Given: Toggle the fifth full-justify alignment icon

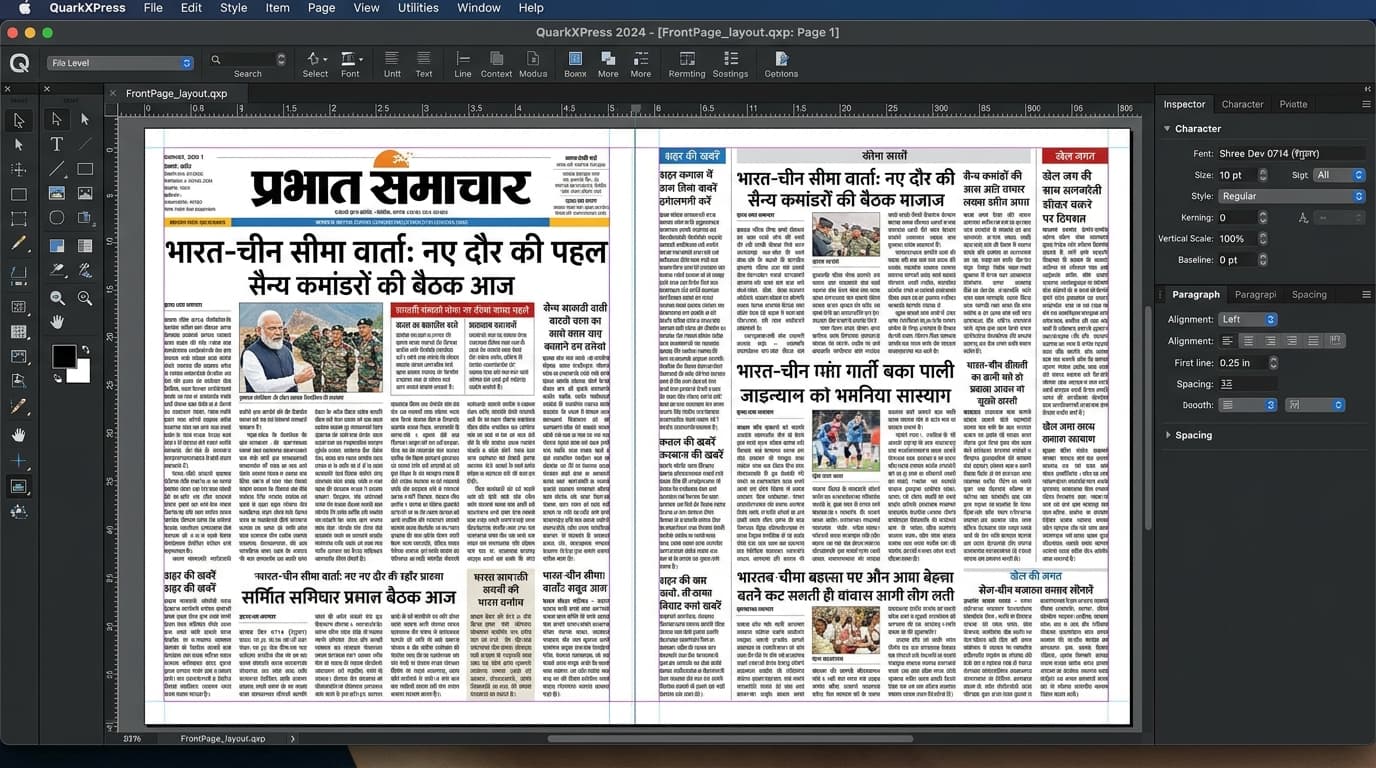Looking at the screenshot, I should [x=1313, y=341].
